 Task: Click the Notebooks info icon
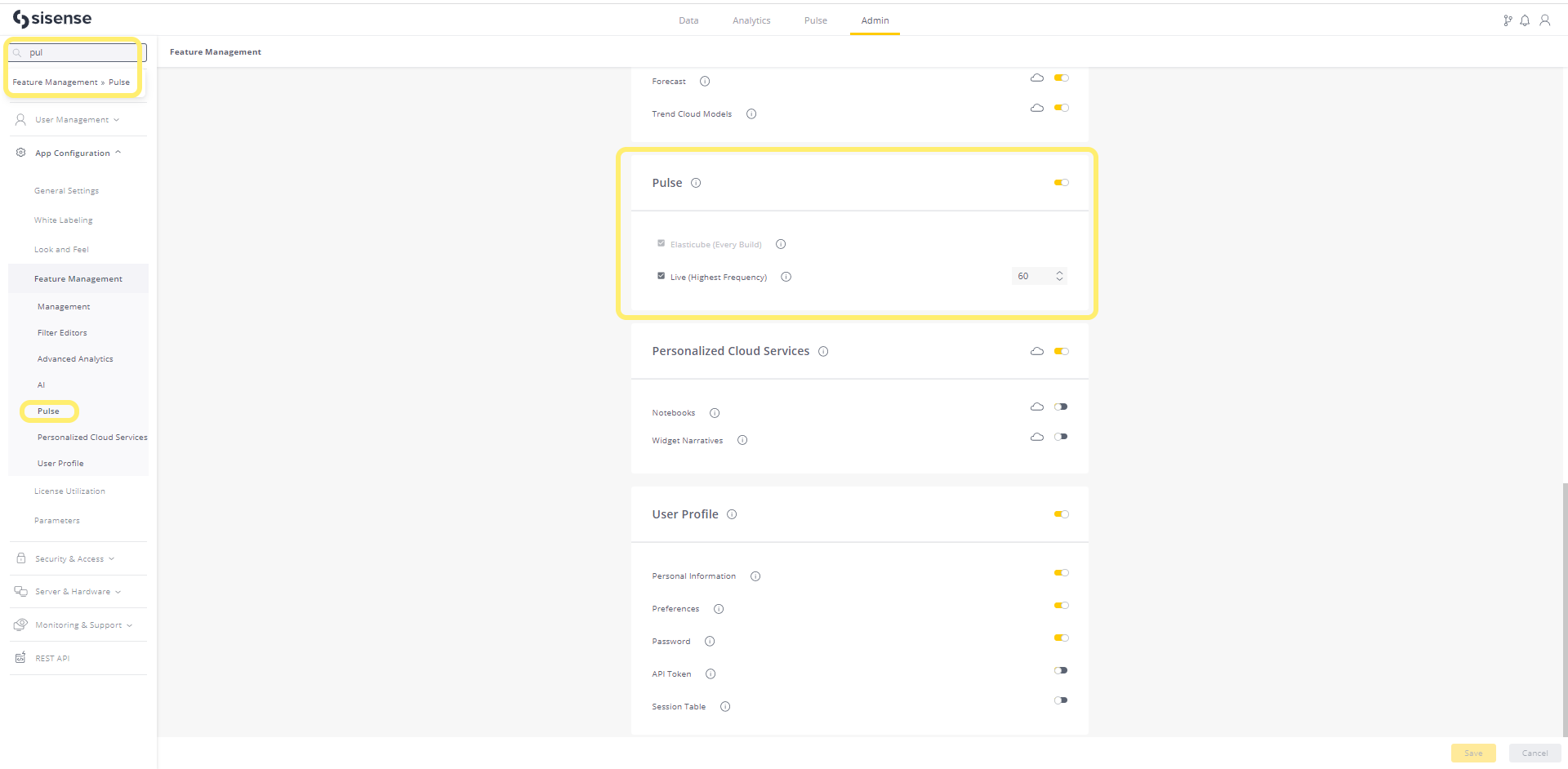tap(715, 413)
